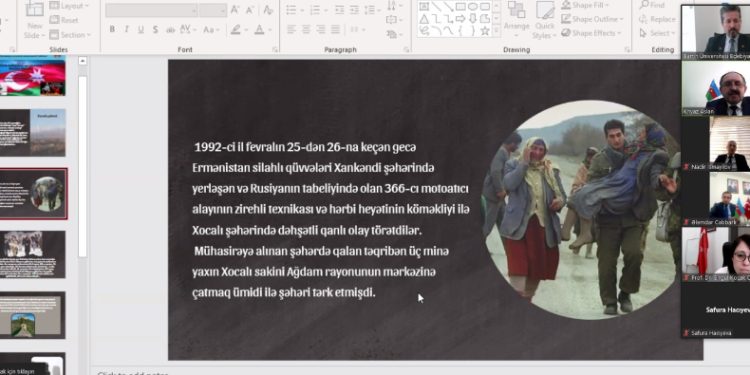Select Oval shape in gallery

coord(473,6)
